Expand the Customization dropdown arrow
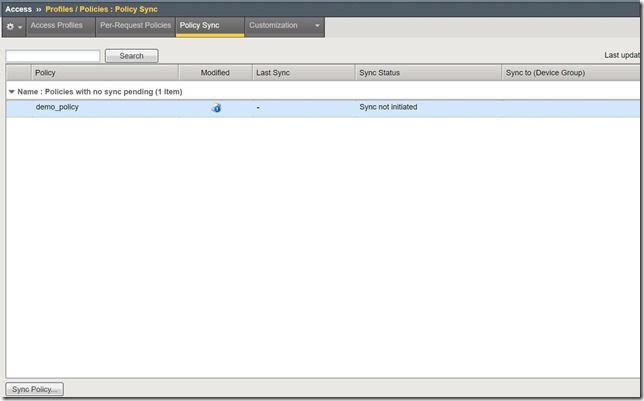The width and height of the screenshot is (644, 401). 317,25
